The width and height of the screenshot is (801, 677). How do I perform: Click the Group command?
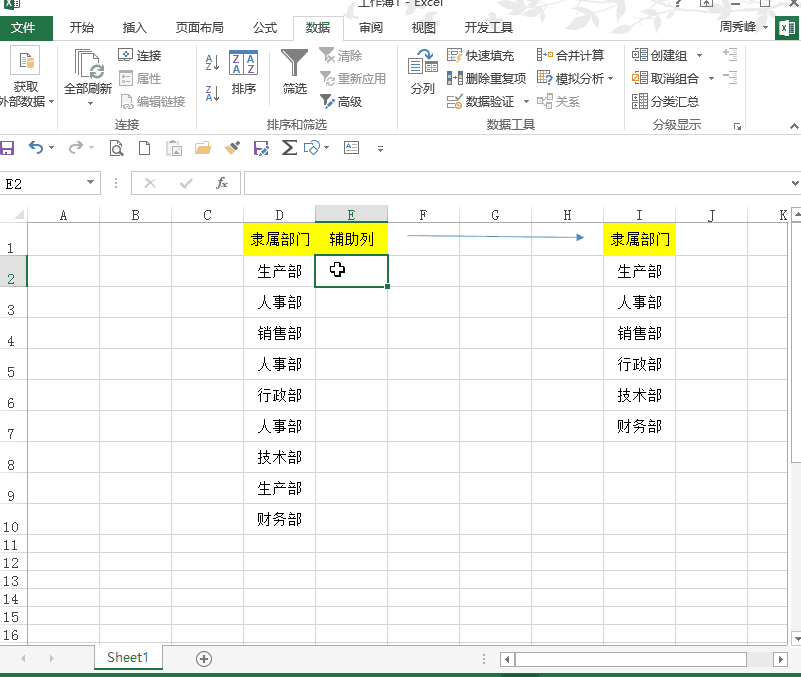click(x=659, y=55)
